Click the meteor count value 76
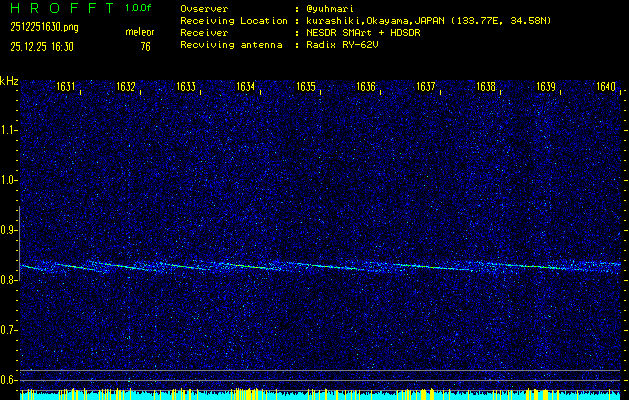This screenshot has width=629, height=400. tap(146, 46)
